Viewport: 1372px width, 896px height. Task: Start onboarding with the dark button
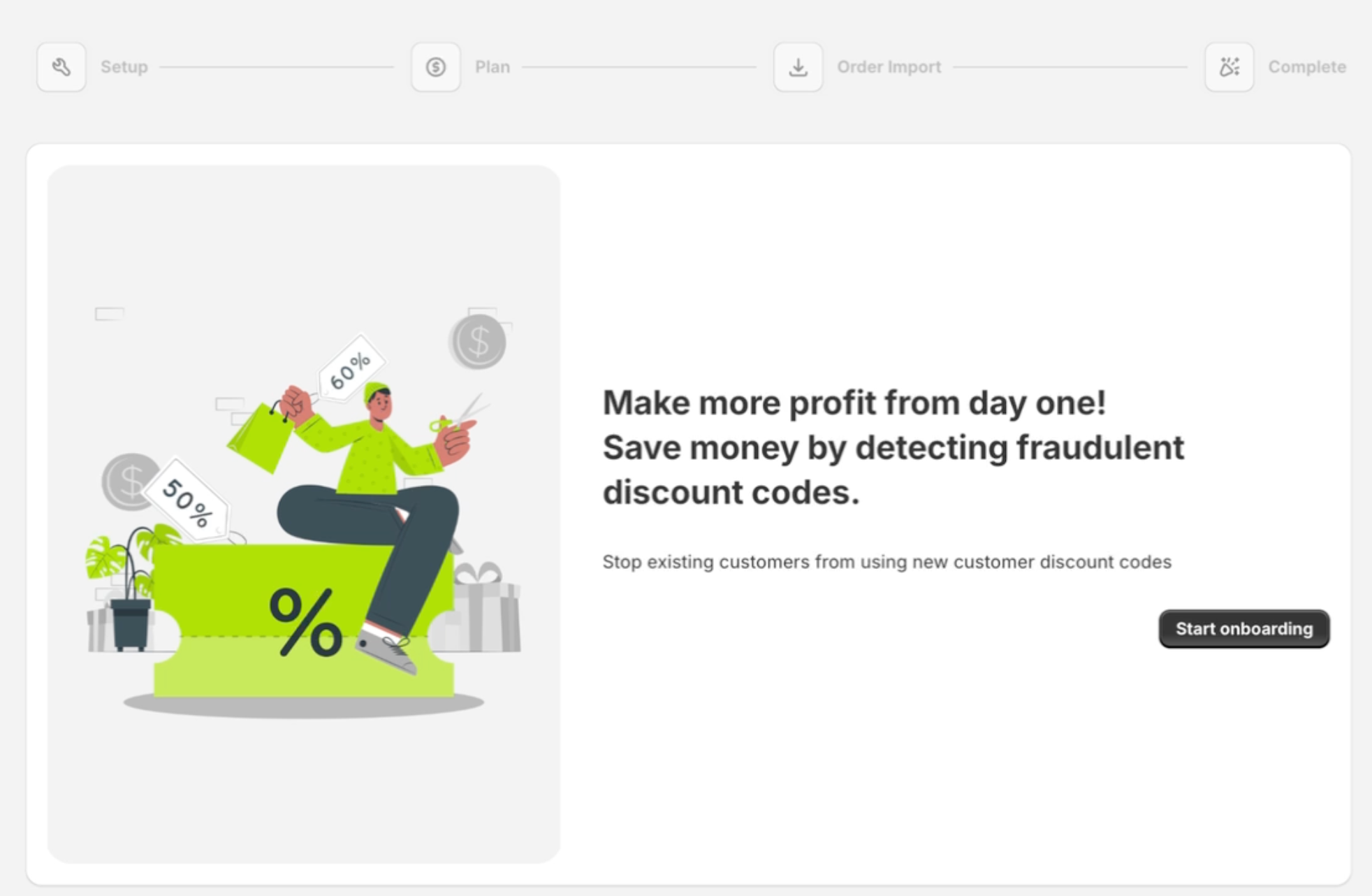click(x=1244, y=629)
